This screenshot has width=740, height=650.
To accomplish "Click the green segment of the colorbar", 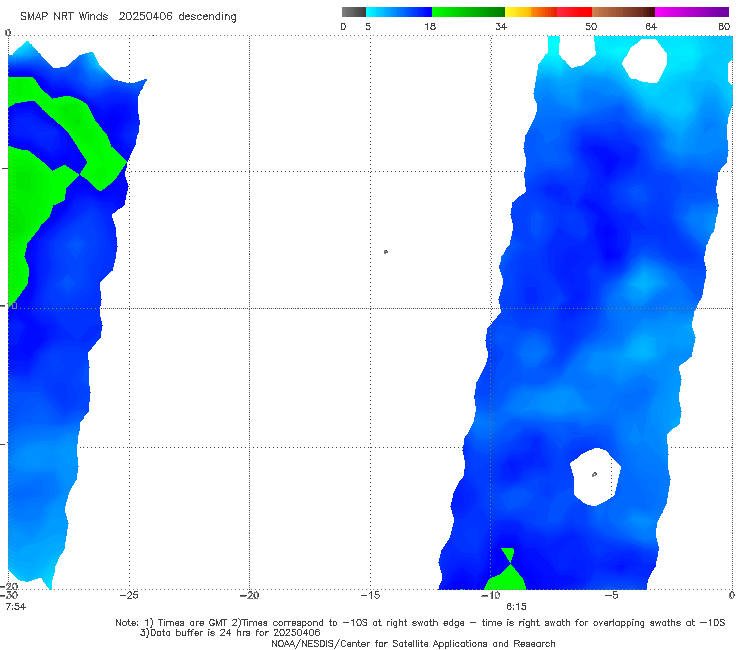I will tap(468, 12).
